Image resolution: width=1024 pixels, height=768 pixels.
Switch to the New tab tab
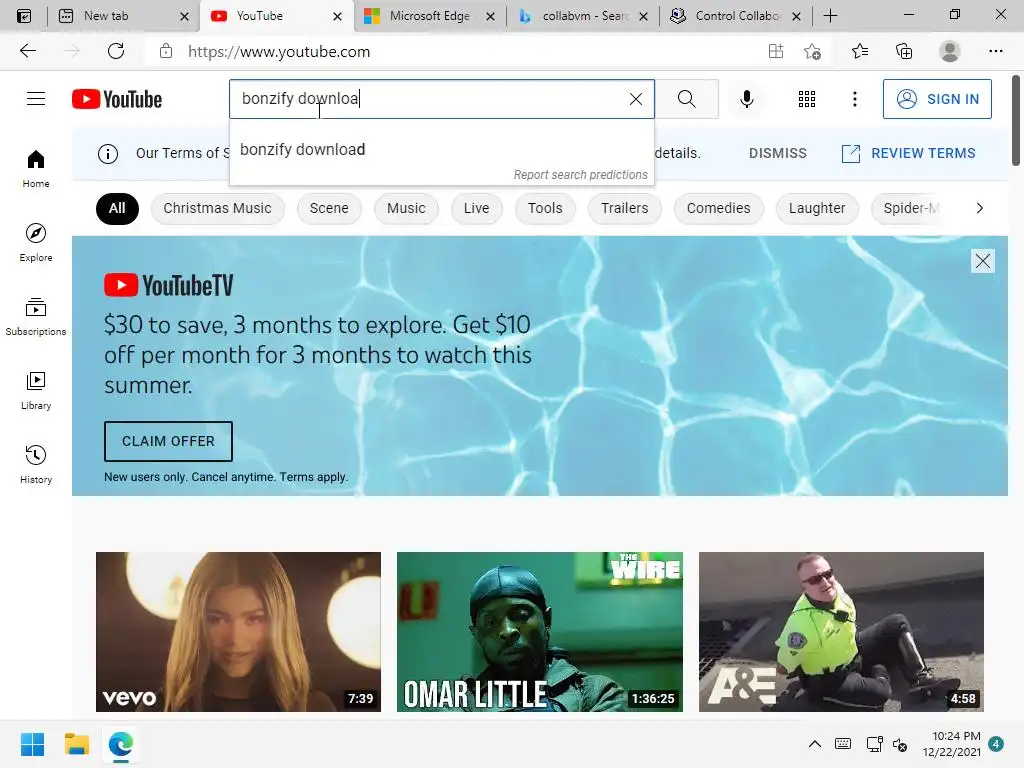pos(106,16)
